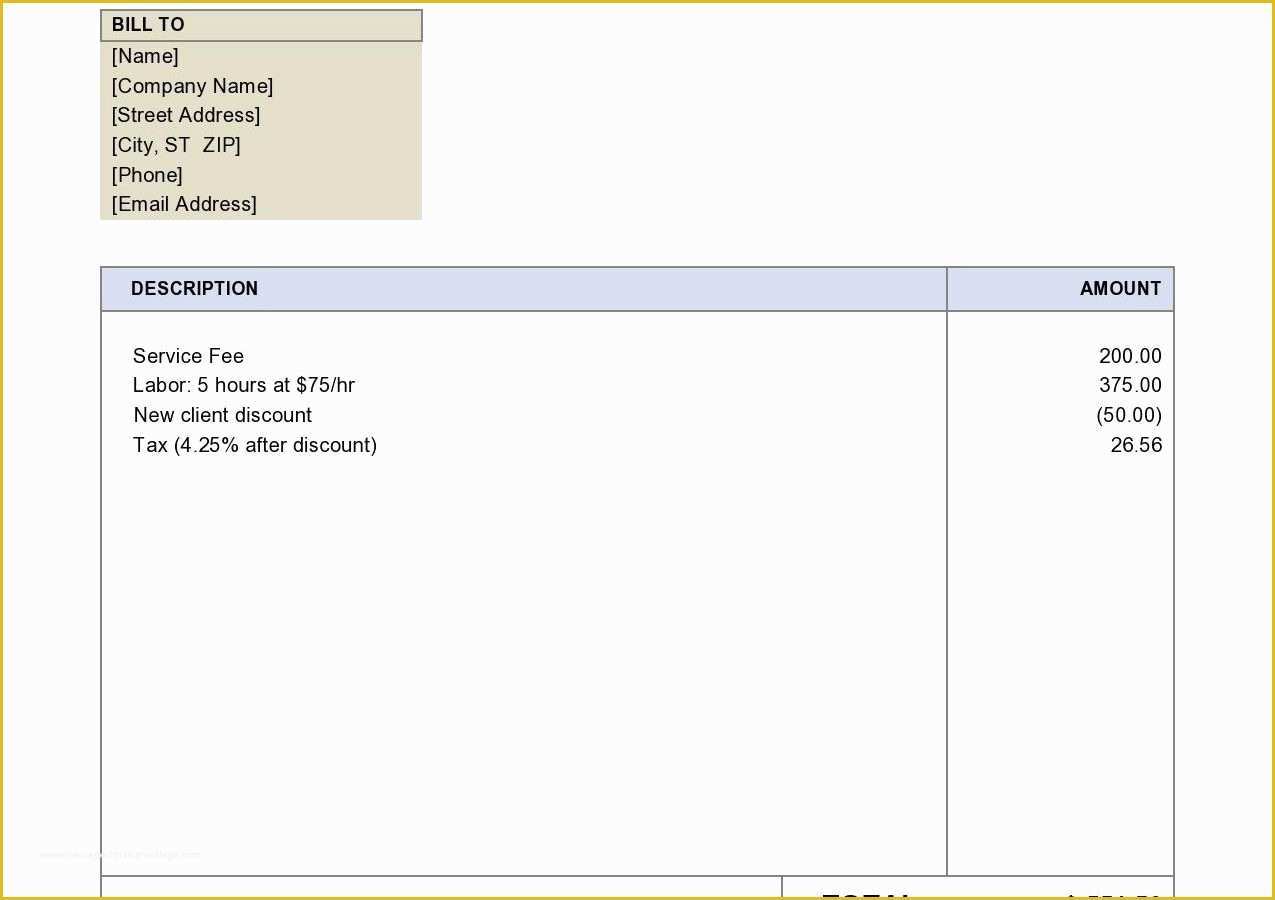Image resolution: width=1275 pixels, height=900 pixels.
Task: Click the [Name] placeholder field
Action: pos(145,56)
